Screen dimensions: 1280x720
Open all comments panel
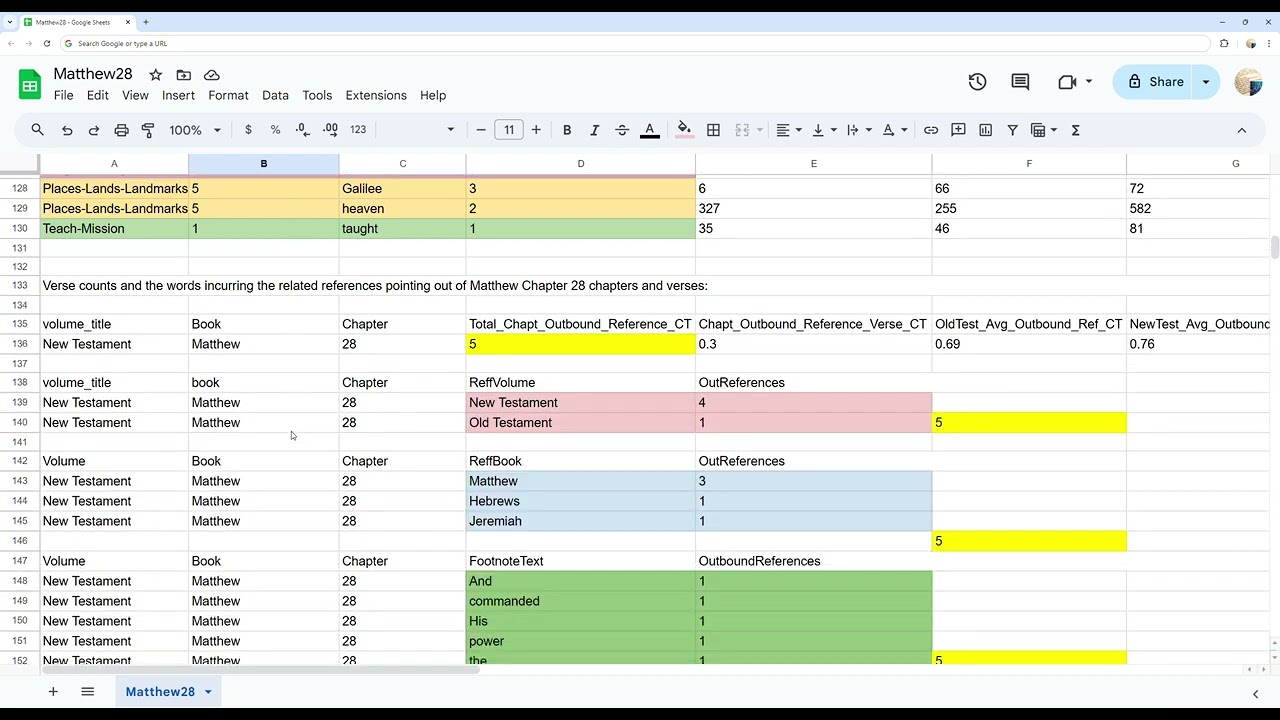(1020, 82)
